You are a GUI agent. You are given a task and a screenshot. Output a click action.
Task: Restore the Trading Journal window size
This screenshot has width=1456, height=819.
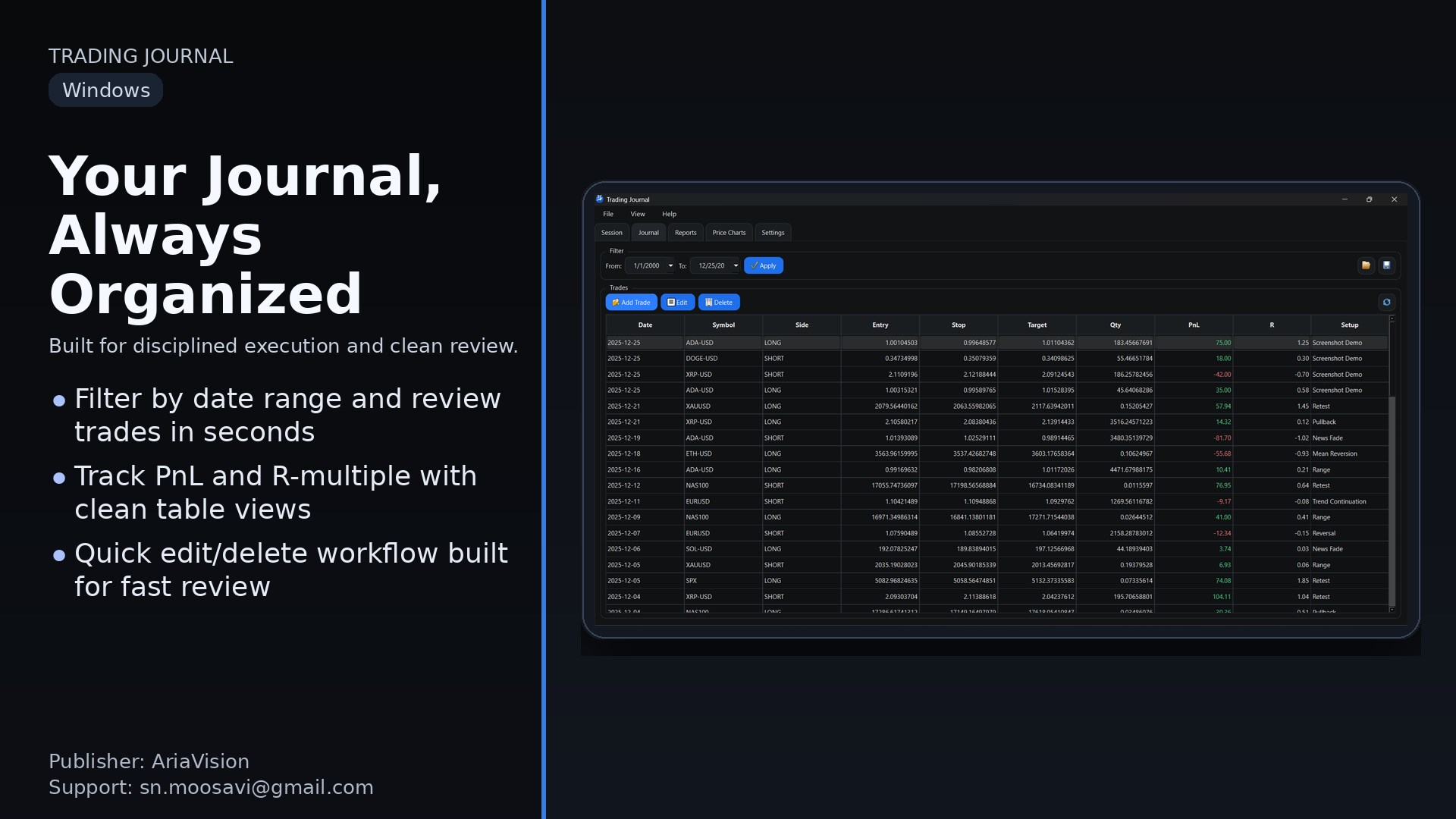click(x=1370, y=199)
